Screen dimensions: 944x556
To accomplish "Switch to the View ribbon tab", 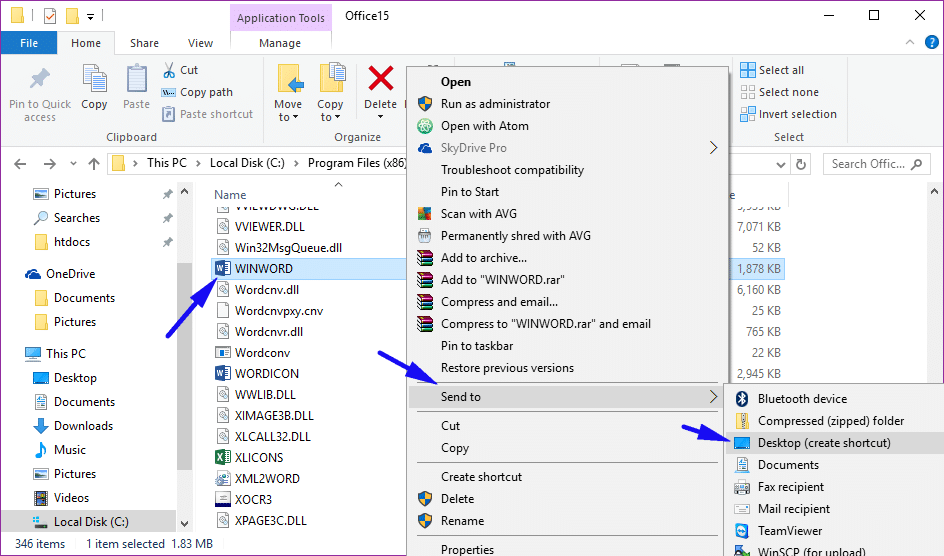I will pyautogui.click(x=200, y=43).
